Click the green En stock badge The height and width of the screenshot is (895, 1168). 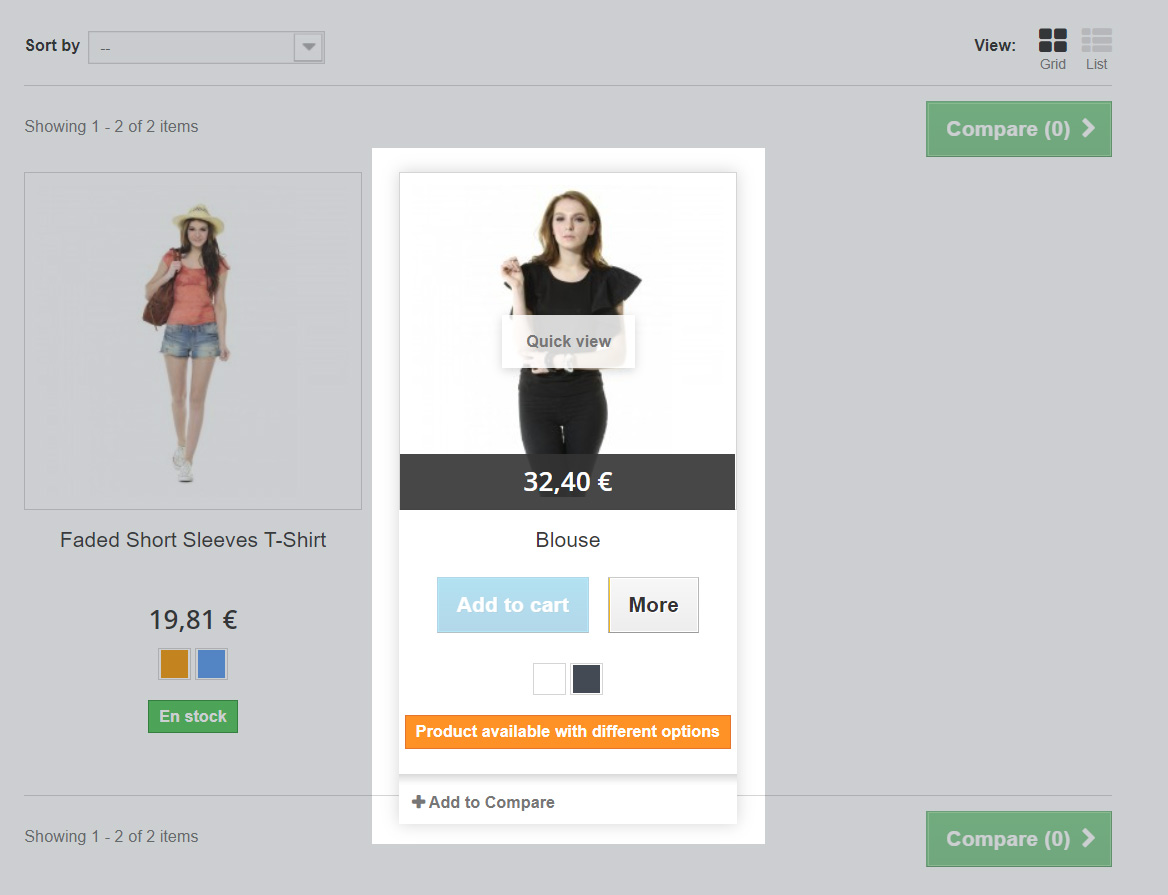coord(193,716)
